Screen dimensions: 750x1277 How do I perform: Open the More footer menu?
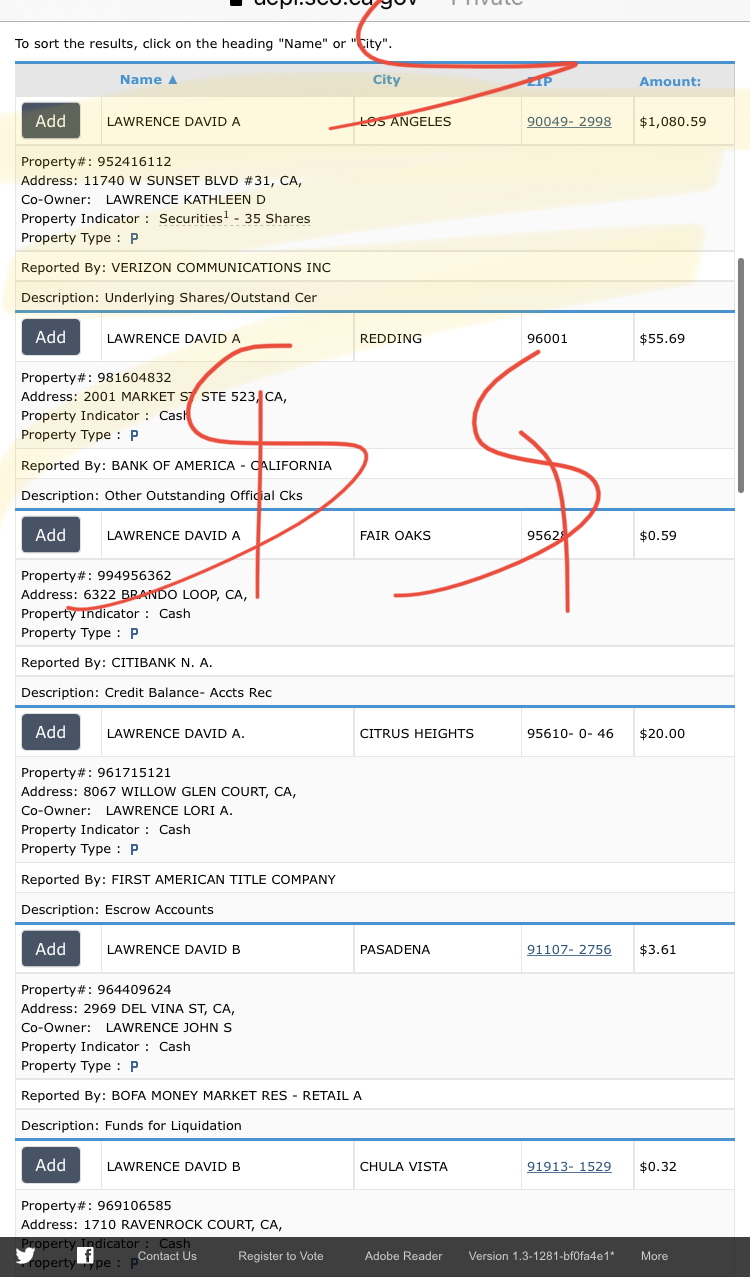click(x=654, y=1256)
